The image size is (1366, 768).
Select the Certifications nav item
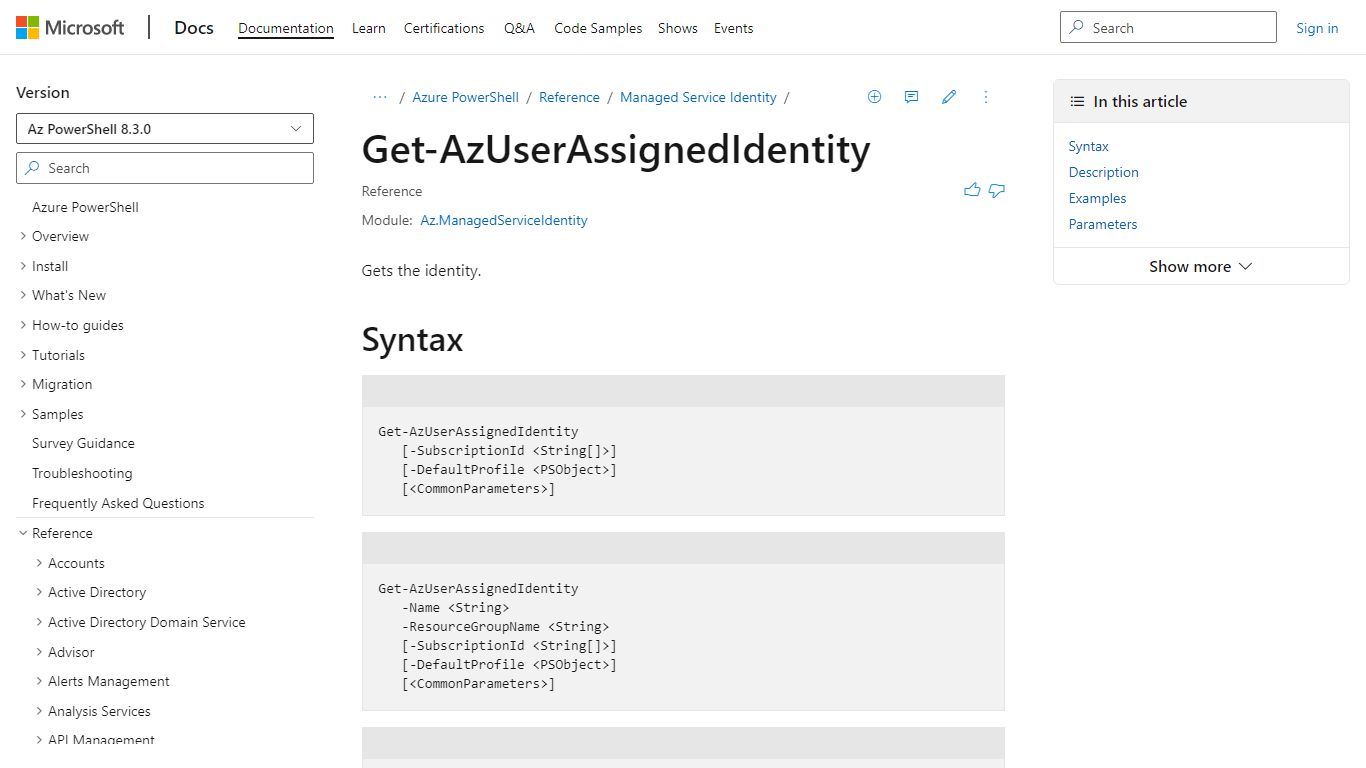point(444,28)
